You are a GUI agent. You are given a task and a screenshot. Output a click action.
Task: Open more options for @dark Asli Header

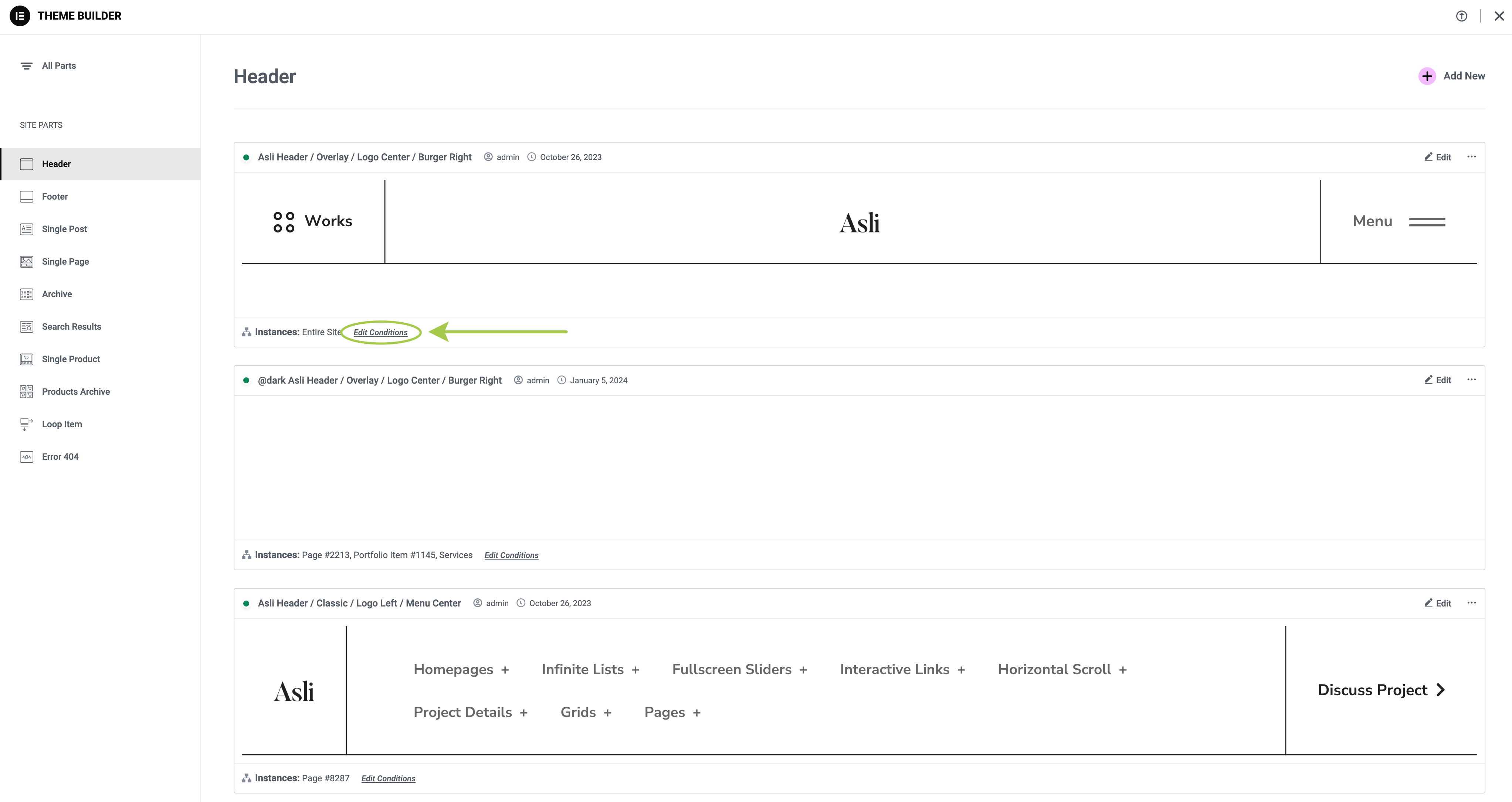pos(1471,380)
